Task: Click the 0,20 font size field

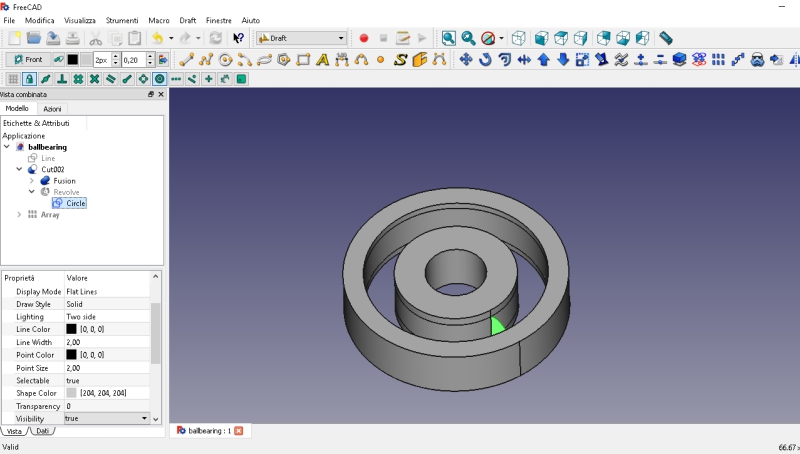Action: pos(138,60)
